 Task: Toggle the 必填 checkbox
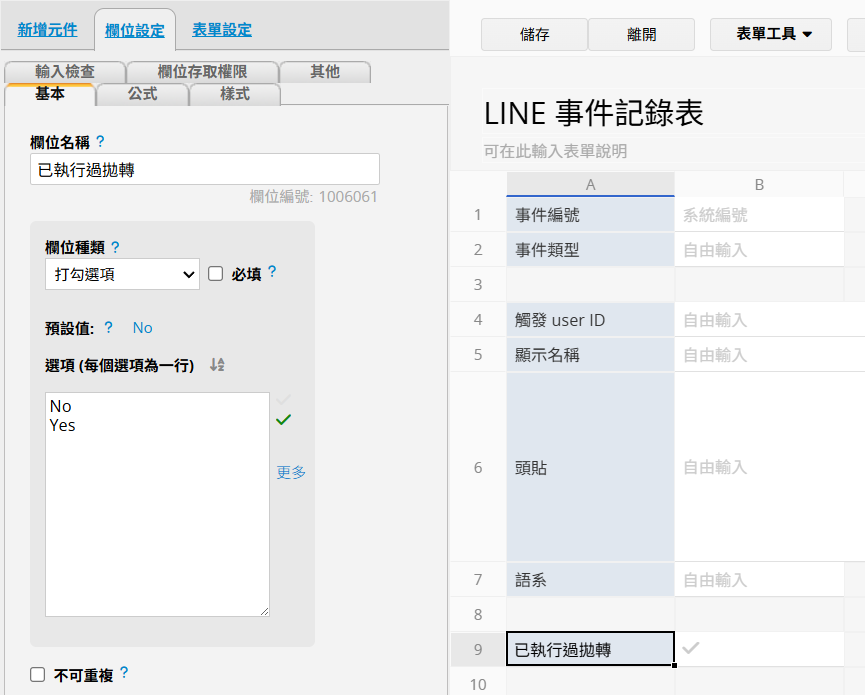215,274
